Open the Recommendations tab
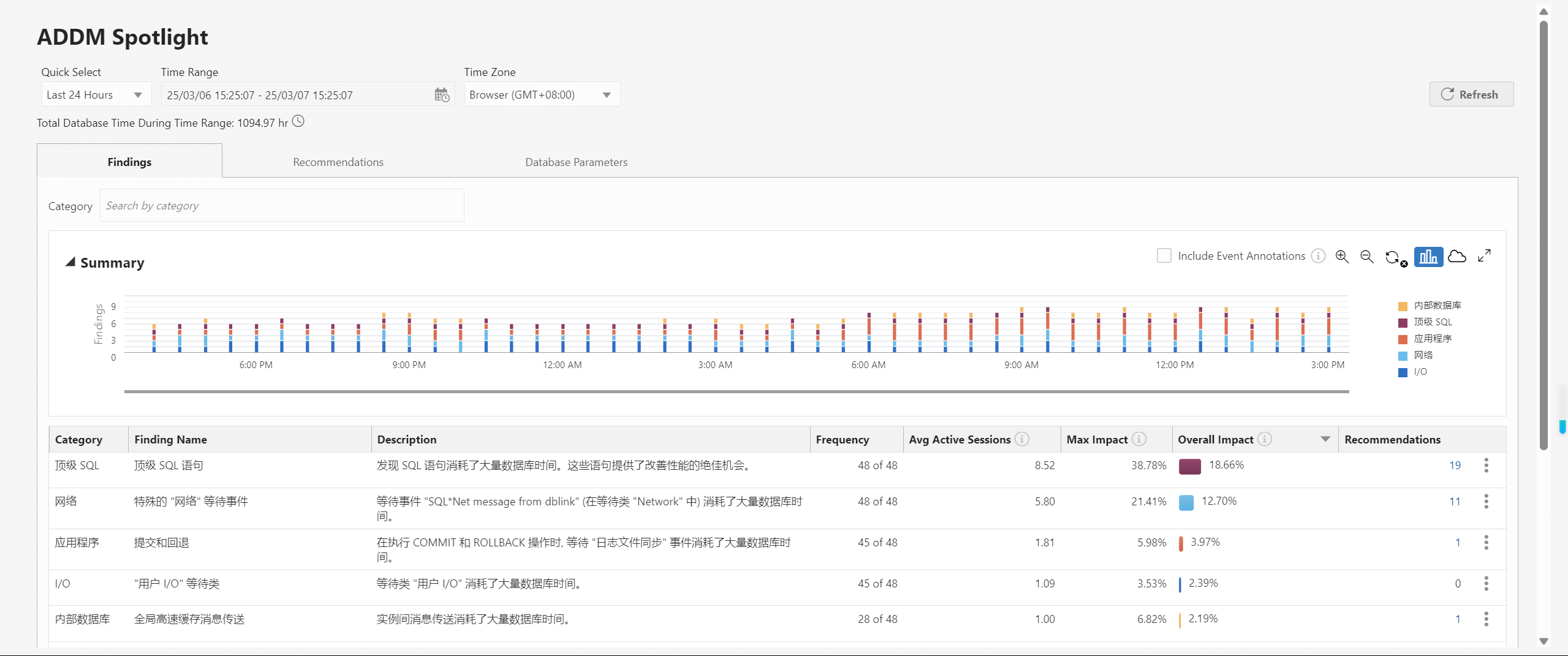This screenshot has height=656, width=1568. [x=338, y=162]
